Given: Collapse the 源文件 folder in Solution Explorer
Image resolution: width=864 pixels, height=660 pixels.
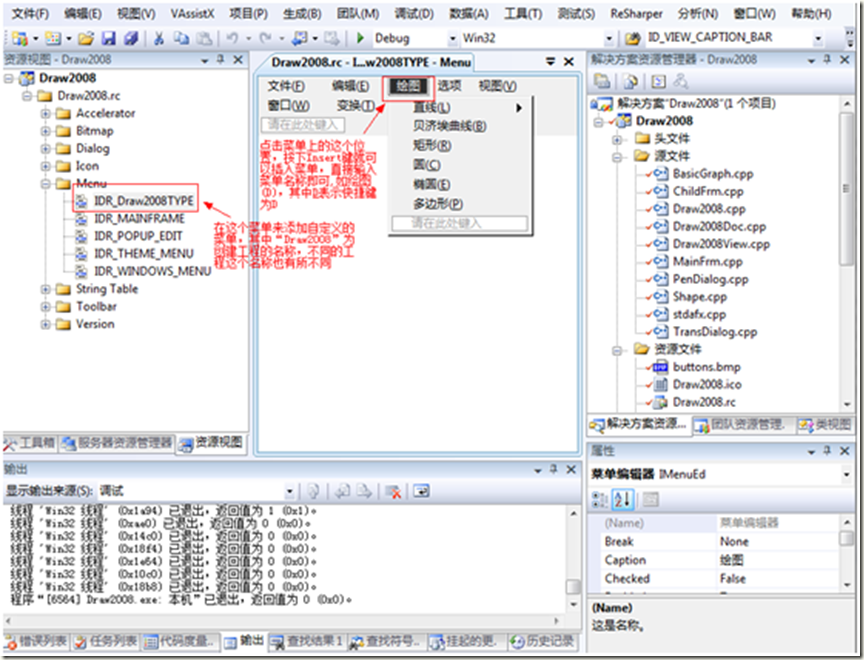Looking at the screenshot, I should click(617, 157).
